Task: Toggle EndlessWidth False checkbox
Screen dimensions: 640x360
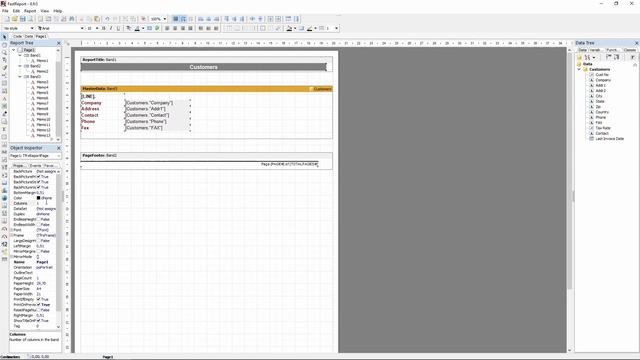Action: coord(38,224)
